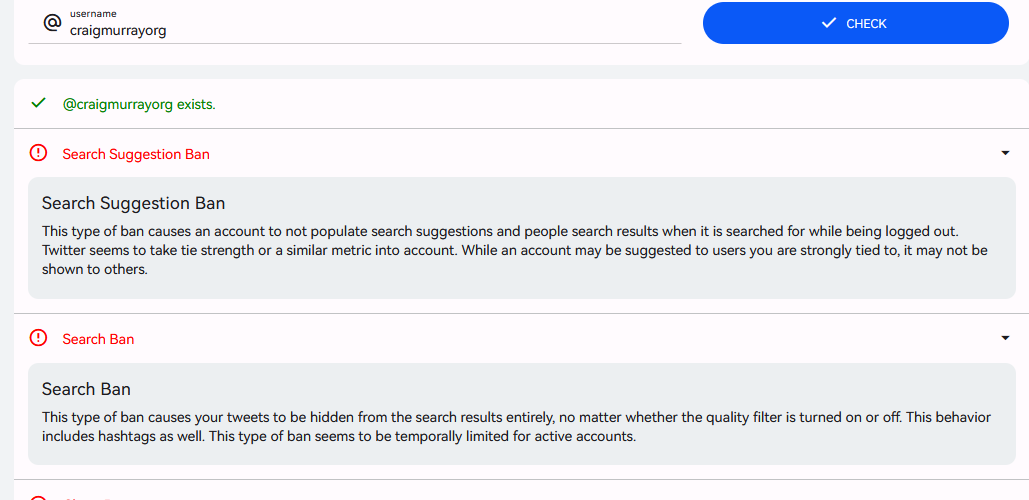Click the @ symbol beside the username field
This screenshot has width=1029, height=500.
(52, 22)
